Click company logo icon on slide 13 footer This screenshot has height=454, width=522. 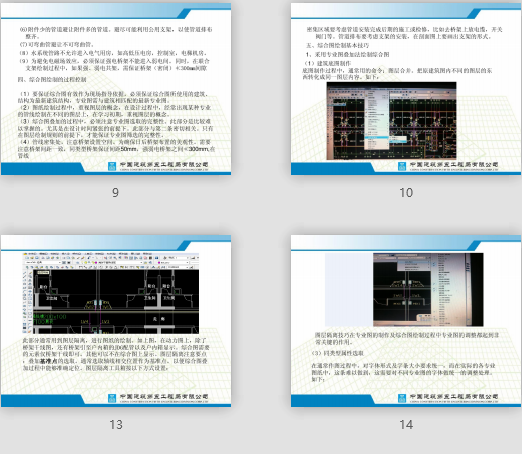pyautogui.click(x=112, y=398)
